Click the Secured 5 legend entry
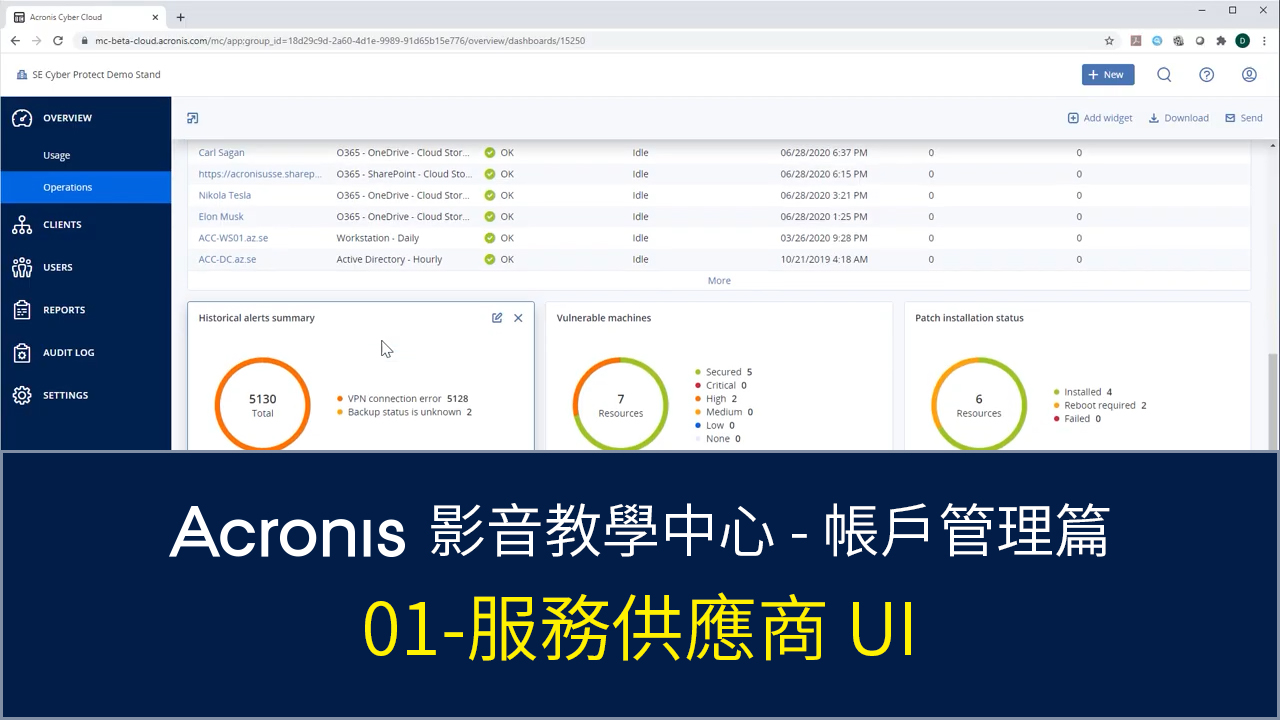The height and width of the screenshot is (720, 1280). [x=724, y=372]
